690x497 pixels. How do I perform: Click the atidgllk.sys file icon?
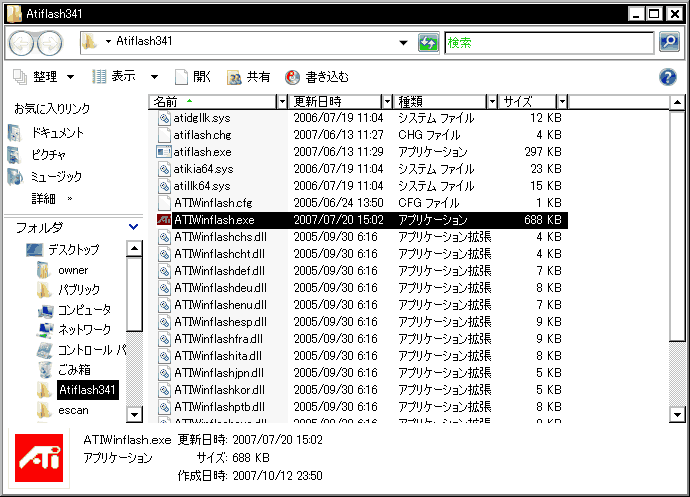(164, 118)
